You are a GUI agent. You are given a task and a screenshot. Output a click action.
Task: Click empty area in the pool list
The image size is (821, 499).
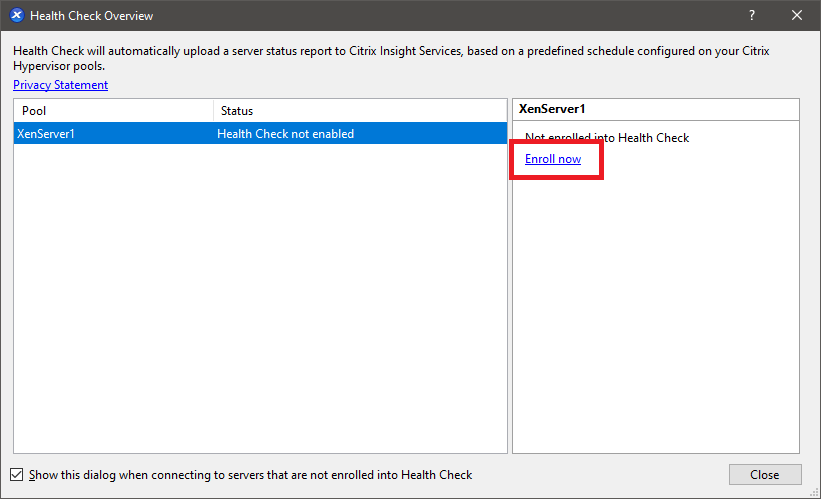[x=260, y=300]
